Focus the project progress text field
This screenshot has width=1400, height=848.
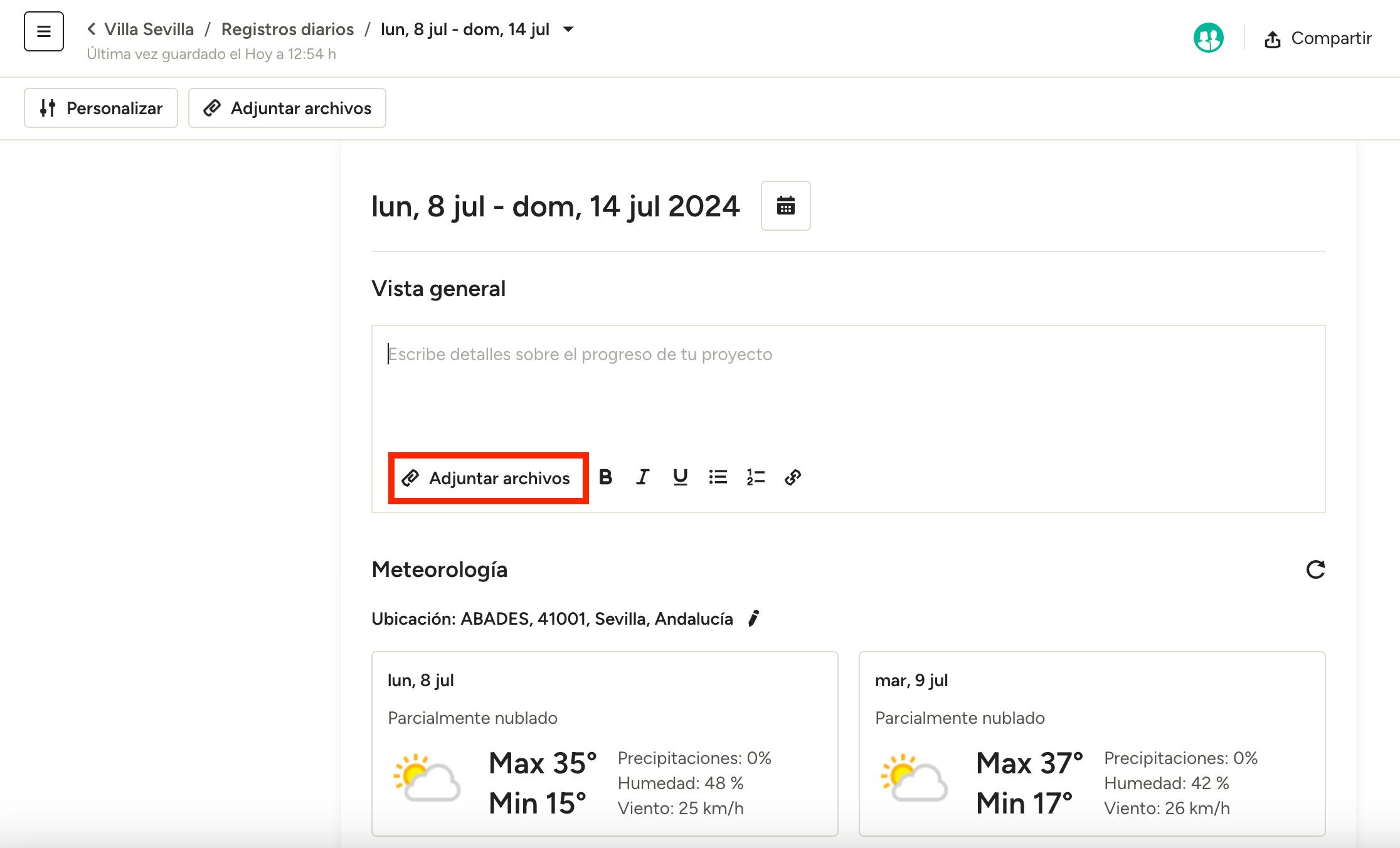[x=847, y=389]
